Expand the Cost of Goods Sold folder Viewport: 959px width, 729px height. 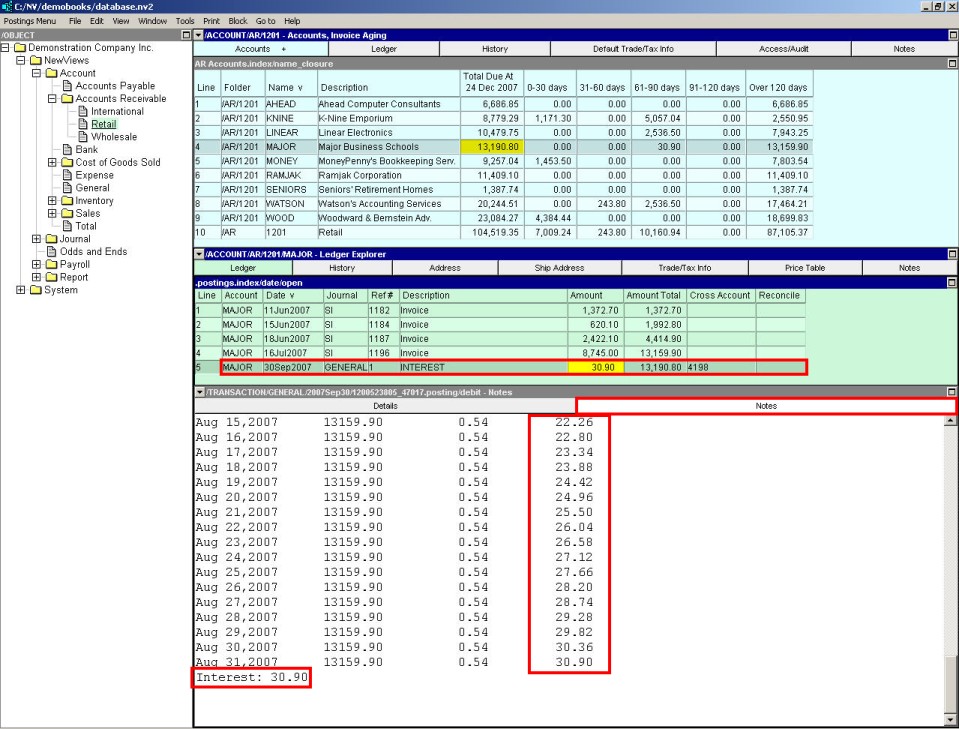52,163
